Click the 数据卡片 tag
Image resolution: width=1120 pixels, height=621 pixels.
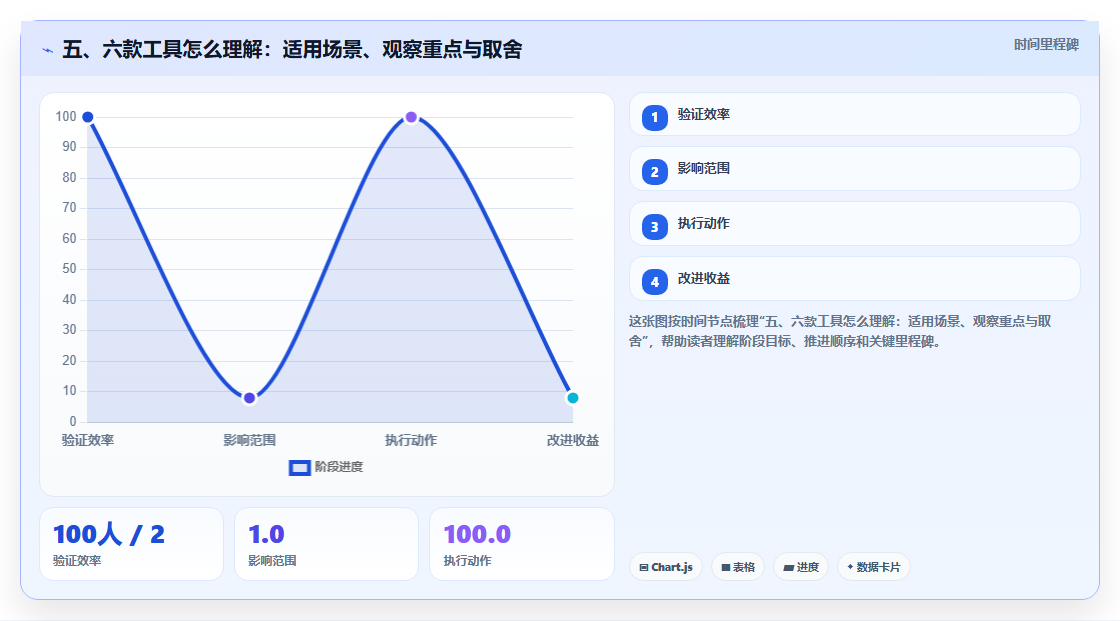point(874,567)
